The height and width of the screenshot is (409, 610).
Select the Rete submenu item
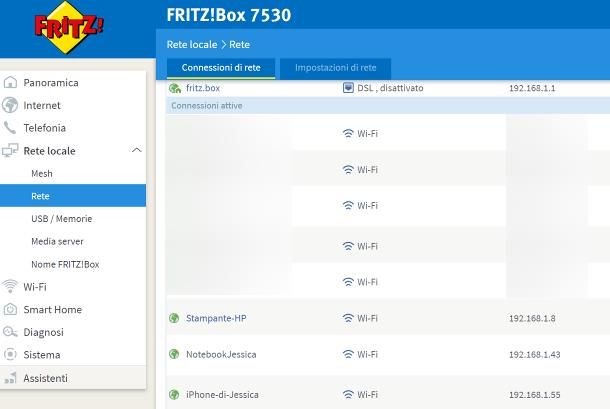pyautogui.click(x=73, y=196)
